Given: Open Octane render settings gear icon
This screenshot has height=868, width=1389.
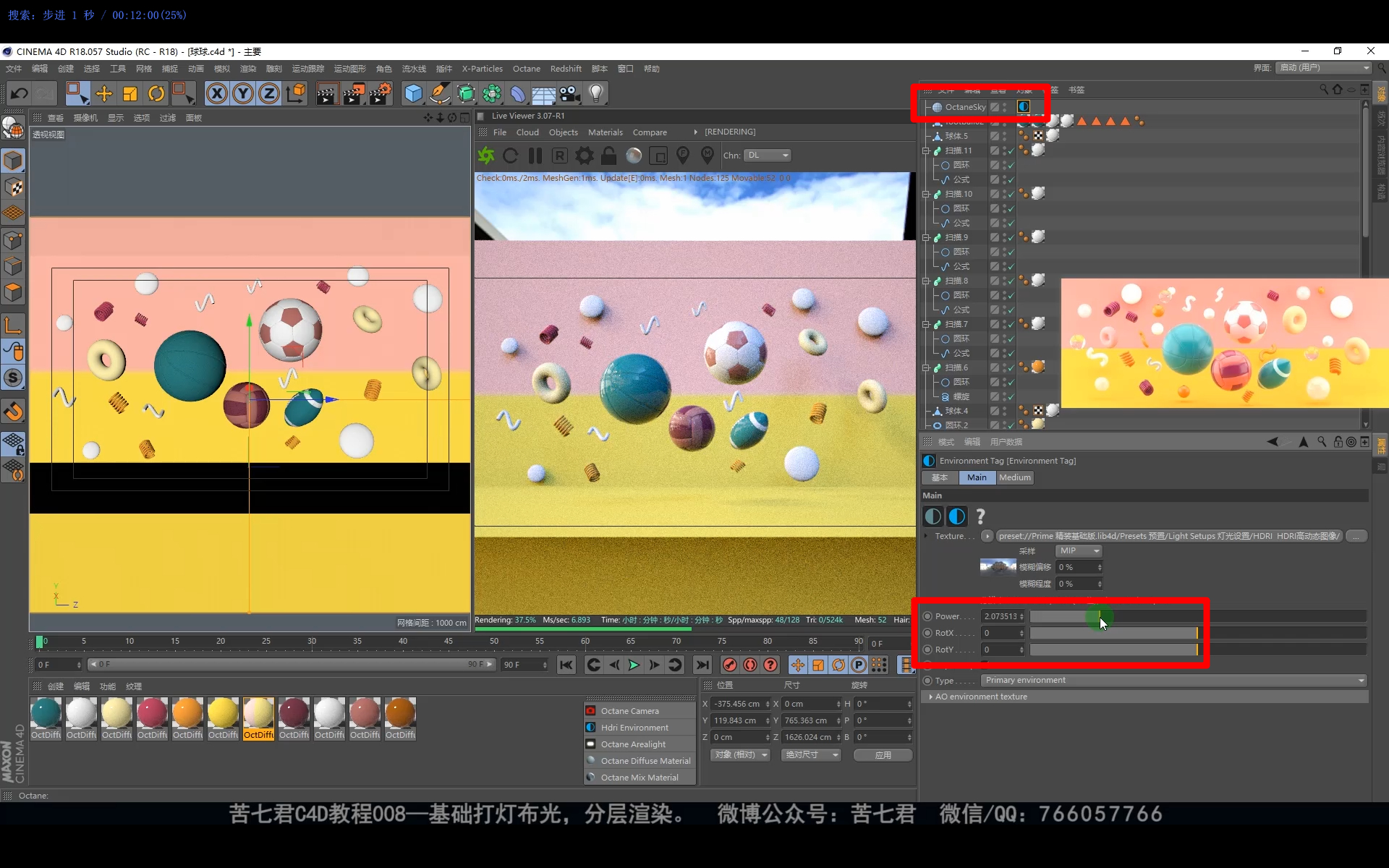Looking at the screenshot, I should 585,156.
